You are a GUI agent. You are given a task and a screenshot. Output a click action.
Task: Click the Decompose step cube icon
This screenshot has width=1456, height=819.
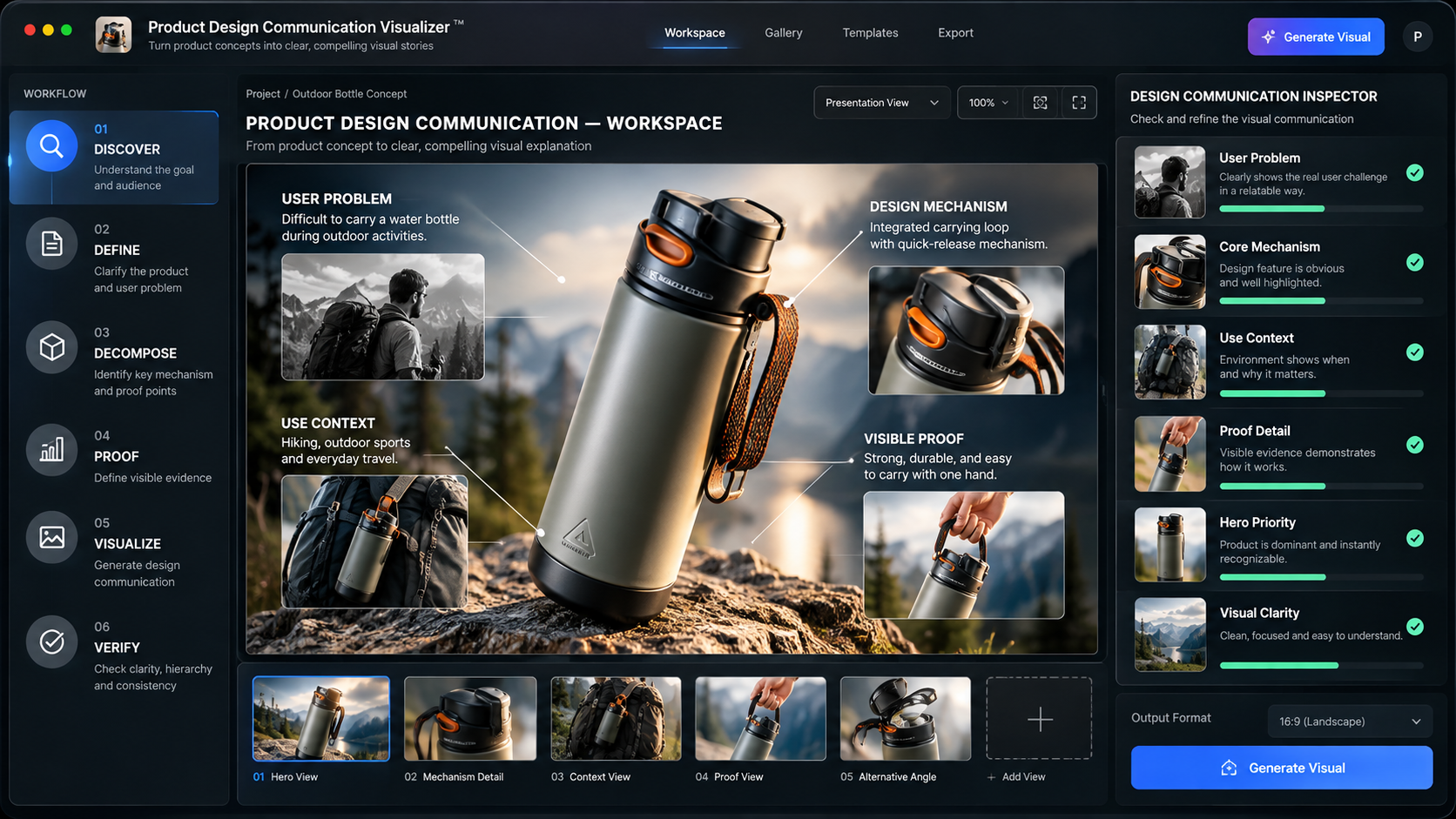click(x=51, y=347)
